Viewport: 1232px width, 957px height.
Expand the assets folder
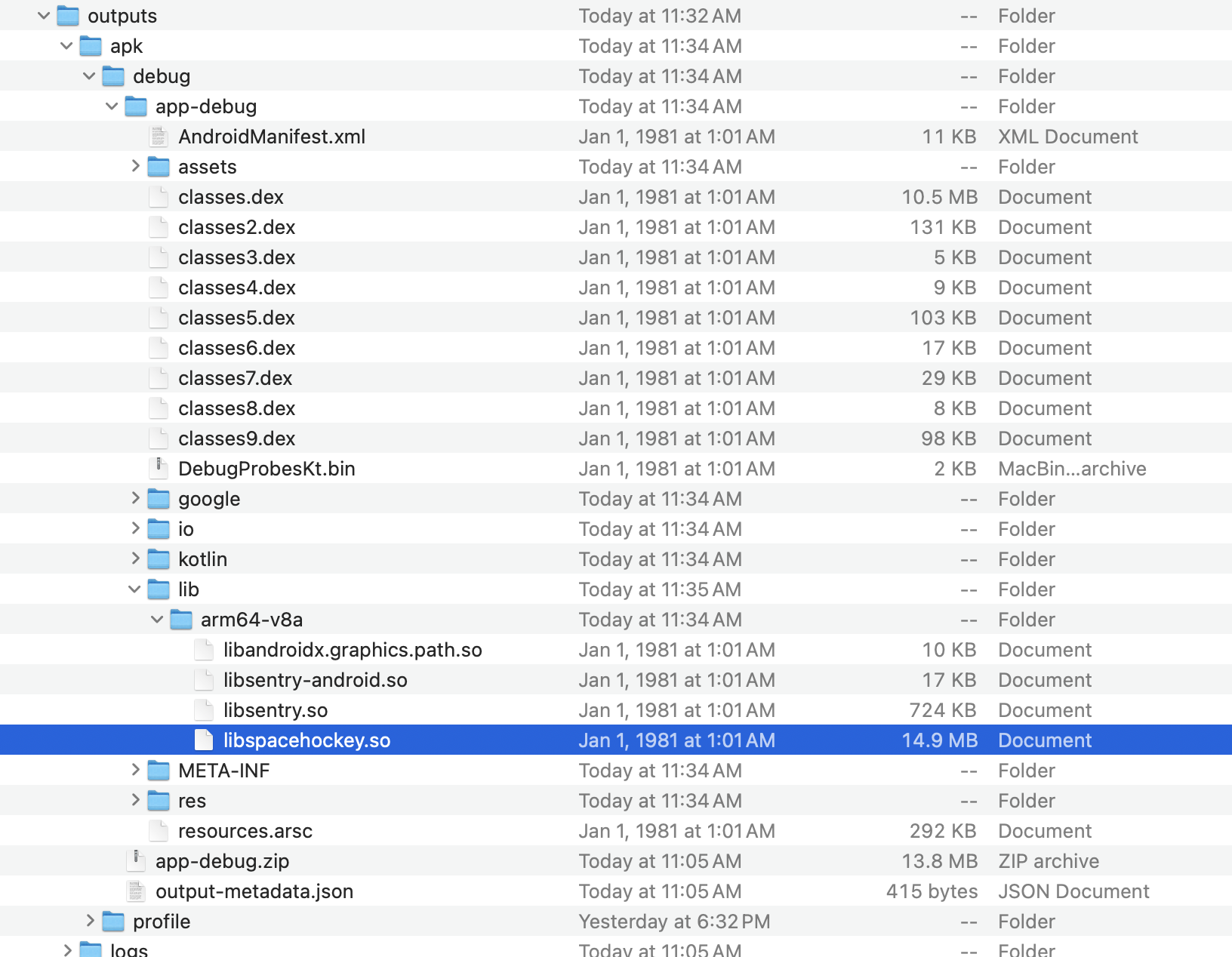[135, 166]
